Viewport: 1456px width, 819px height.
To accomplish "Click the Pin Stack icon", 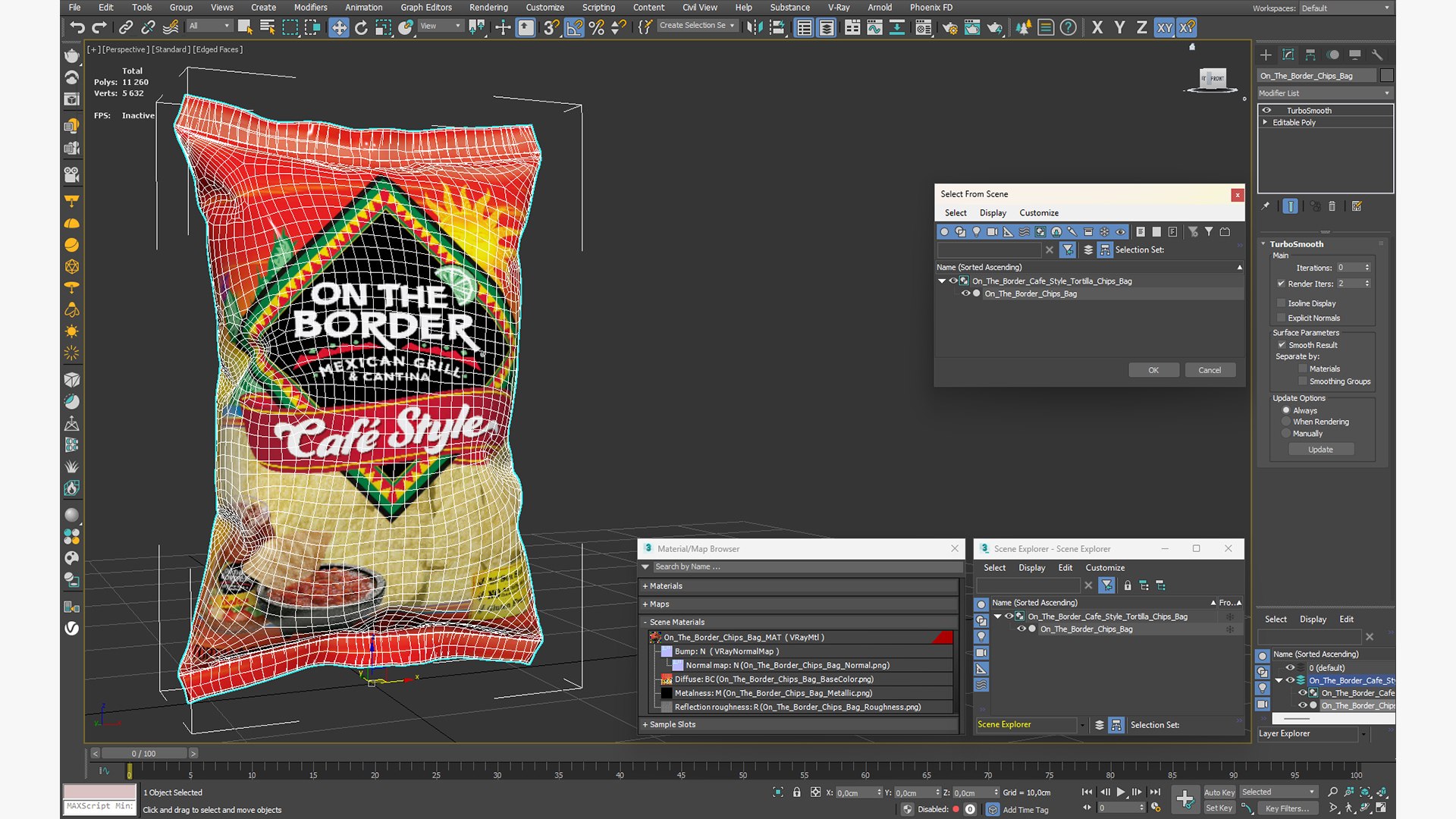I will [1265, 206].
